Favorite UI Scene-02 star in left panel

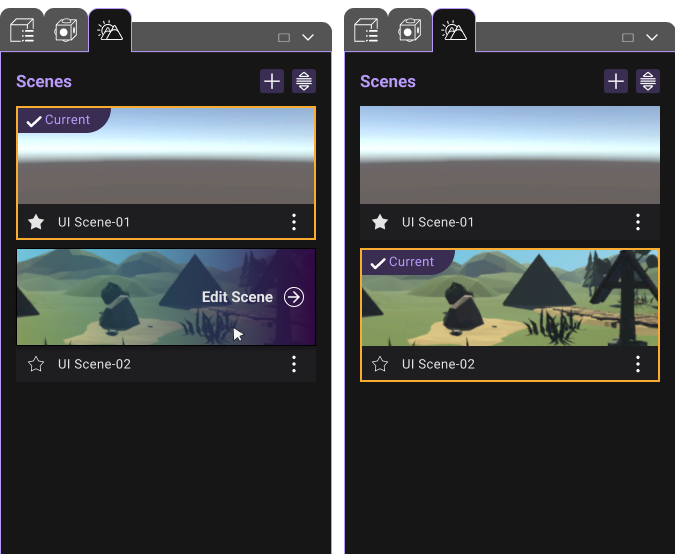[x=36, y=364]
